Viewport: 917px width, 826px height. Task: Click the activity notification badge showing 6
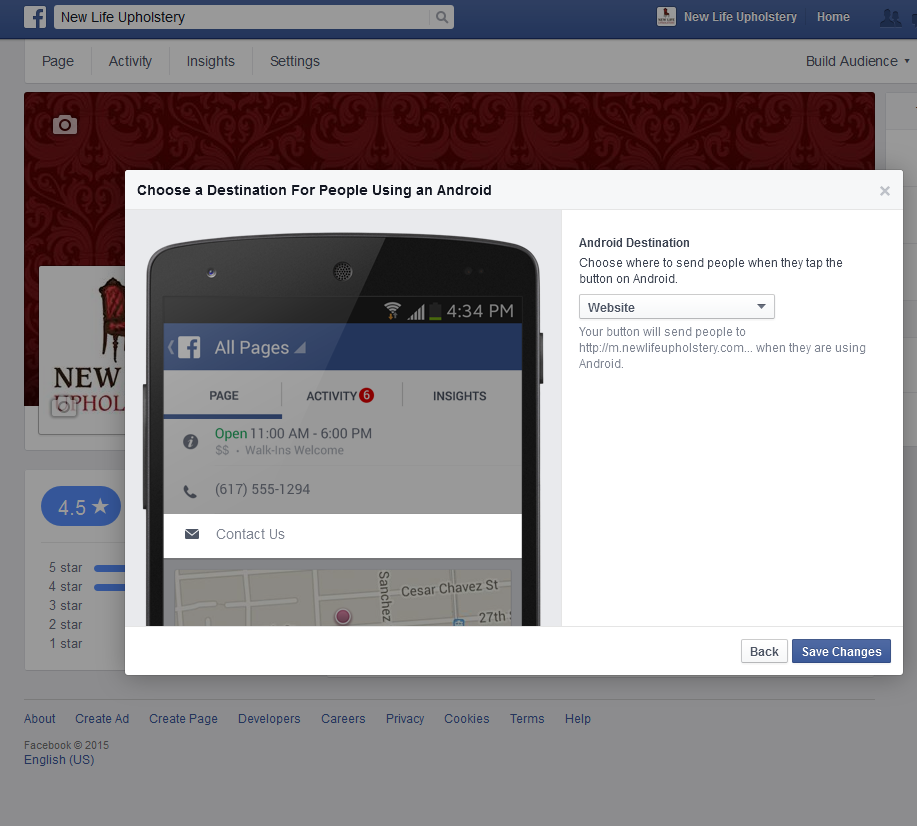(366, 395)
